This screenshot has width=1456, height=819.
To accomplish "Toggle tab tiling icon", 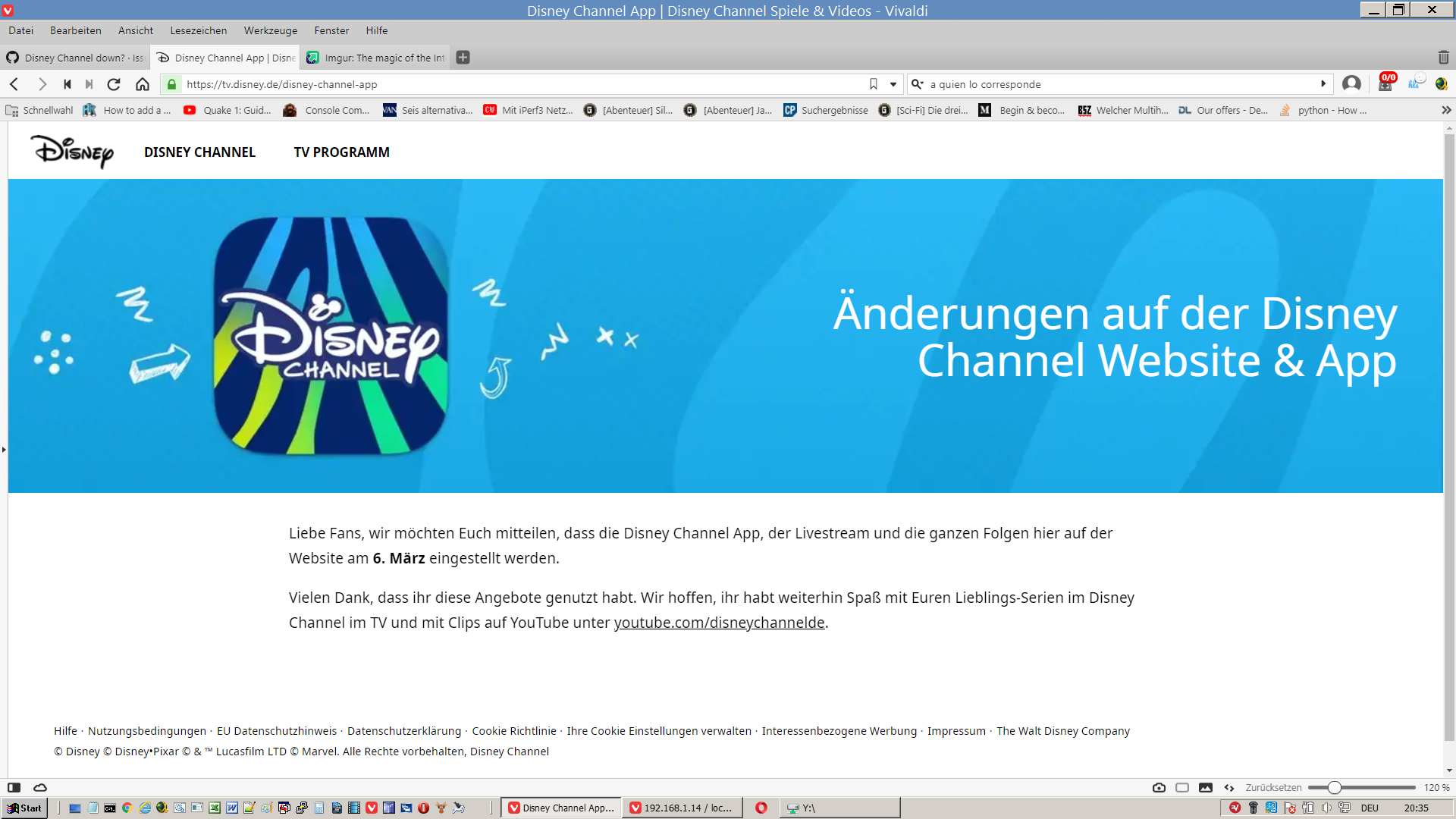I will (1182, 787).
